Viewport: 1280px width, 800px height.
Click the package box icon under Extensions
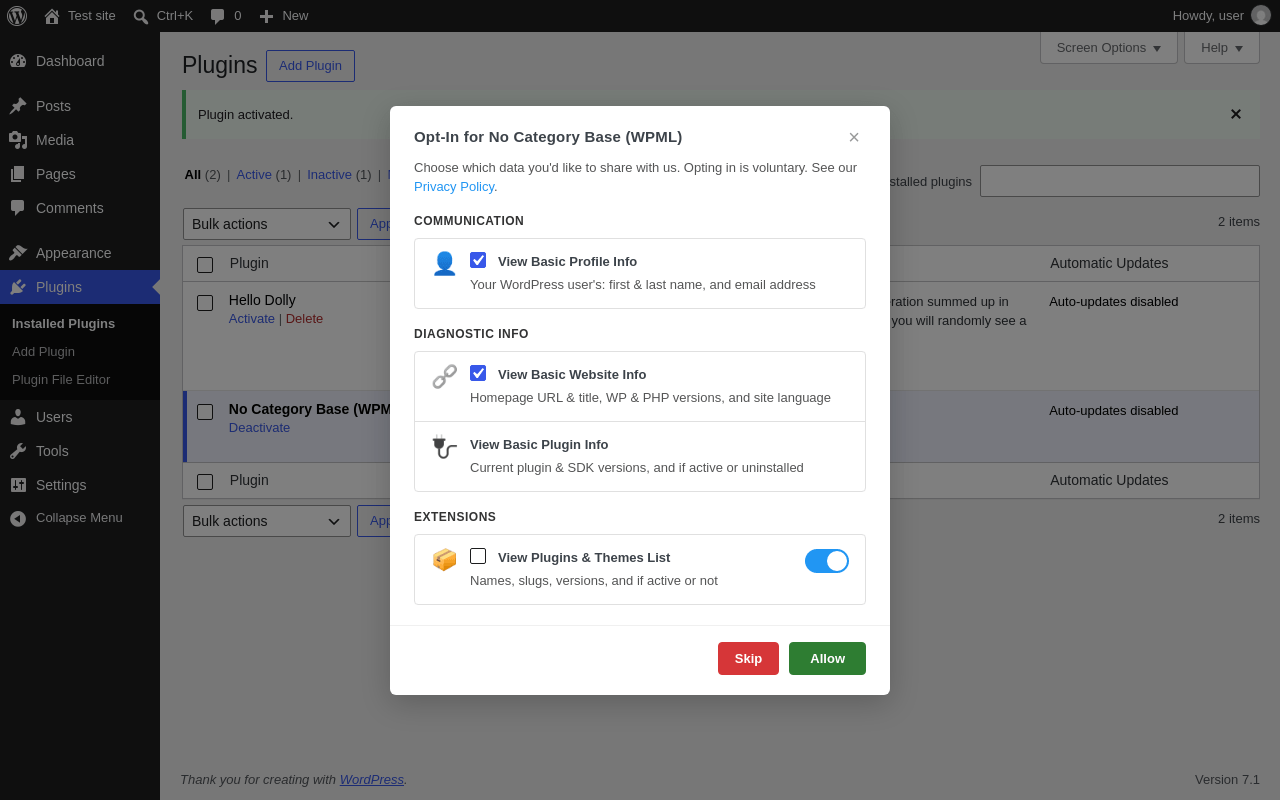[x=444, y=559]
